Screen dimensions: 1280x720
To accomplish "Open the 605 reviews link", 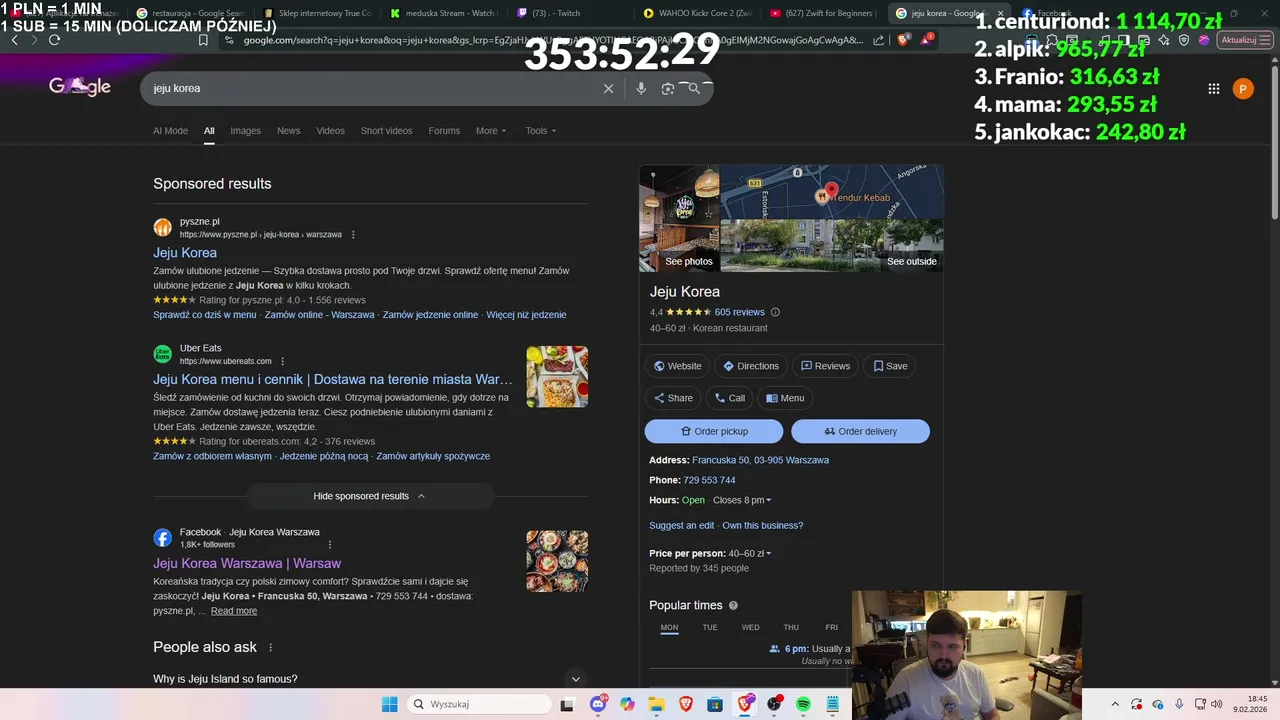I will tap(739, 312).
